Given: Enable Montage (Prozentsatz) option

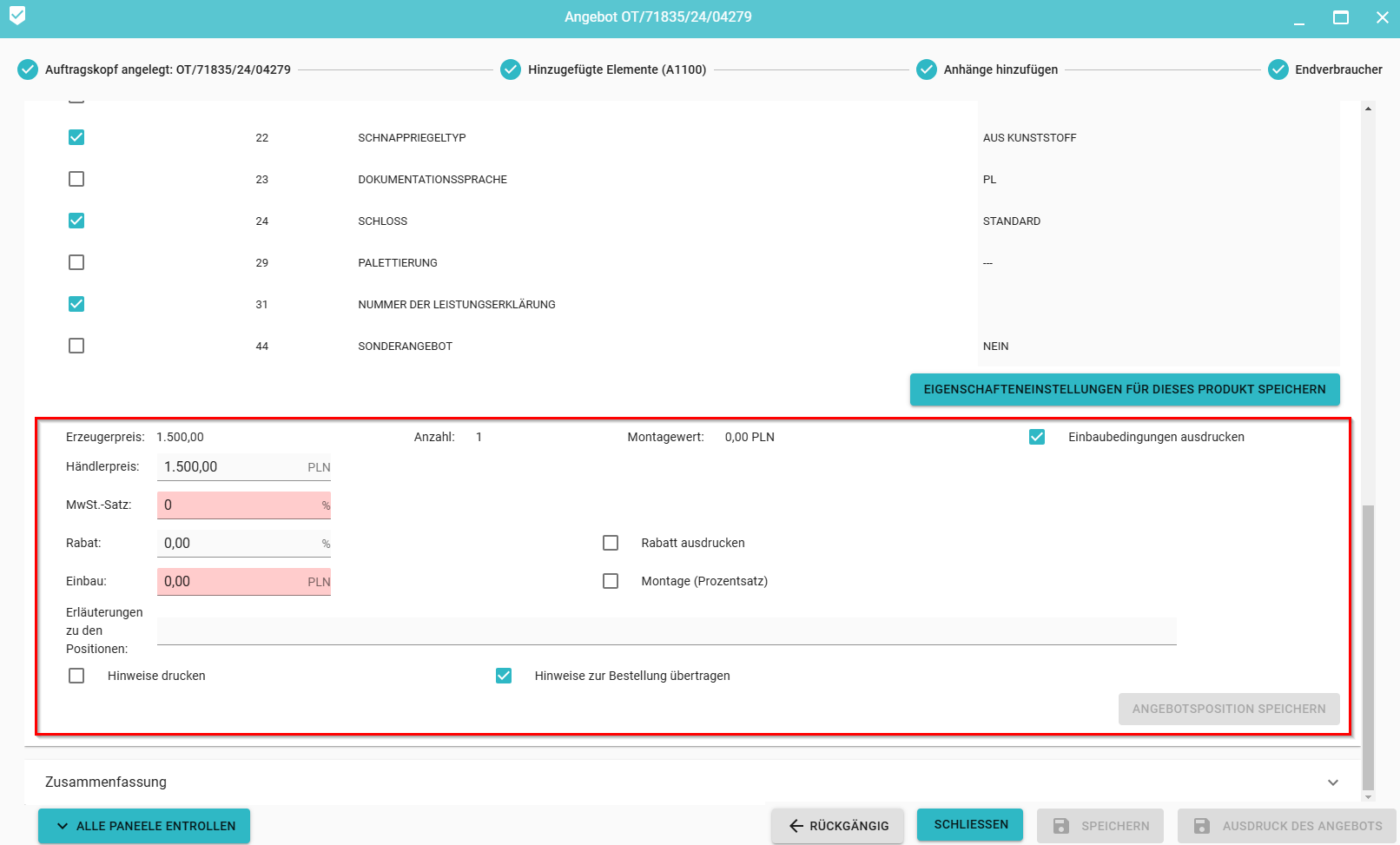Looking at the screenshot, I should pos(611,581).
